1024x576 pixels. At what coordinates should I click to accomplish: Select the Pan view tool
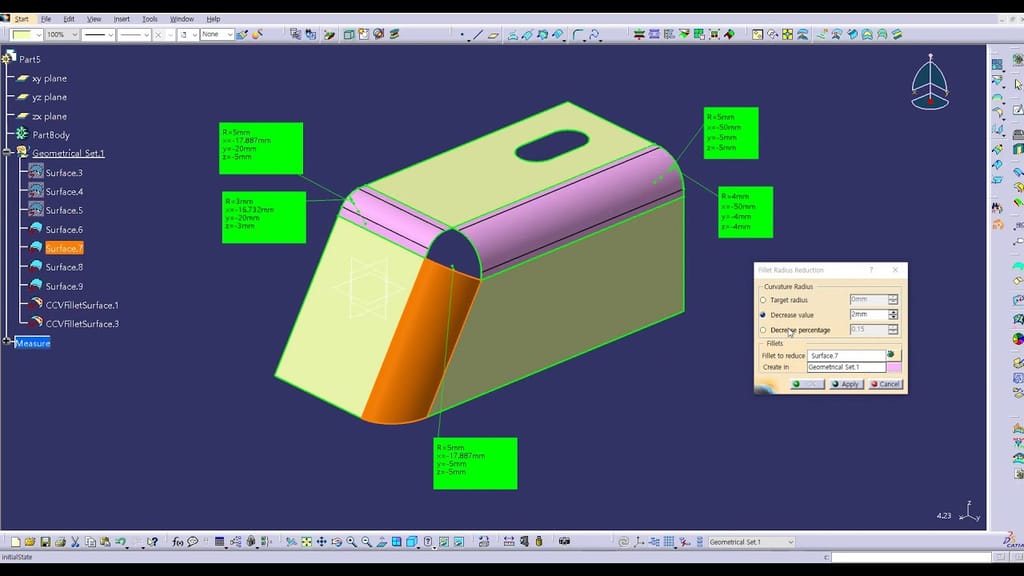(321, 542)
